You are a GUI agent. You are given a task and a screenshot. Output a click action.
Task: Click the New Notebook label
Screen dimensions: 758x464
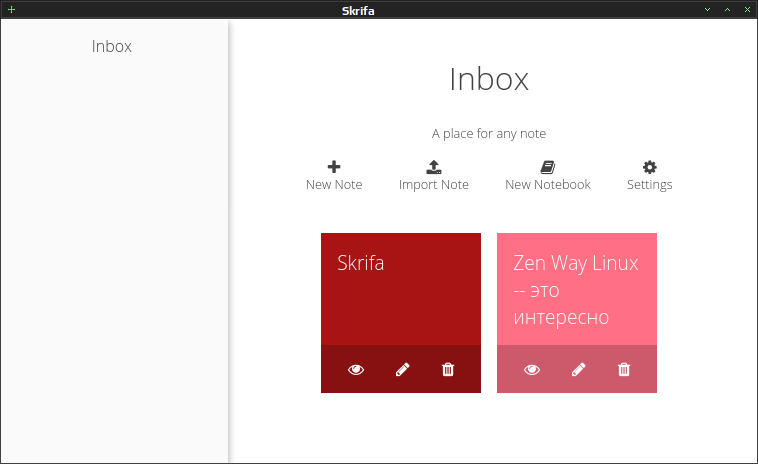pyautogui.click(x=548, y=185)
